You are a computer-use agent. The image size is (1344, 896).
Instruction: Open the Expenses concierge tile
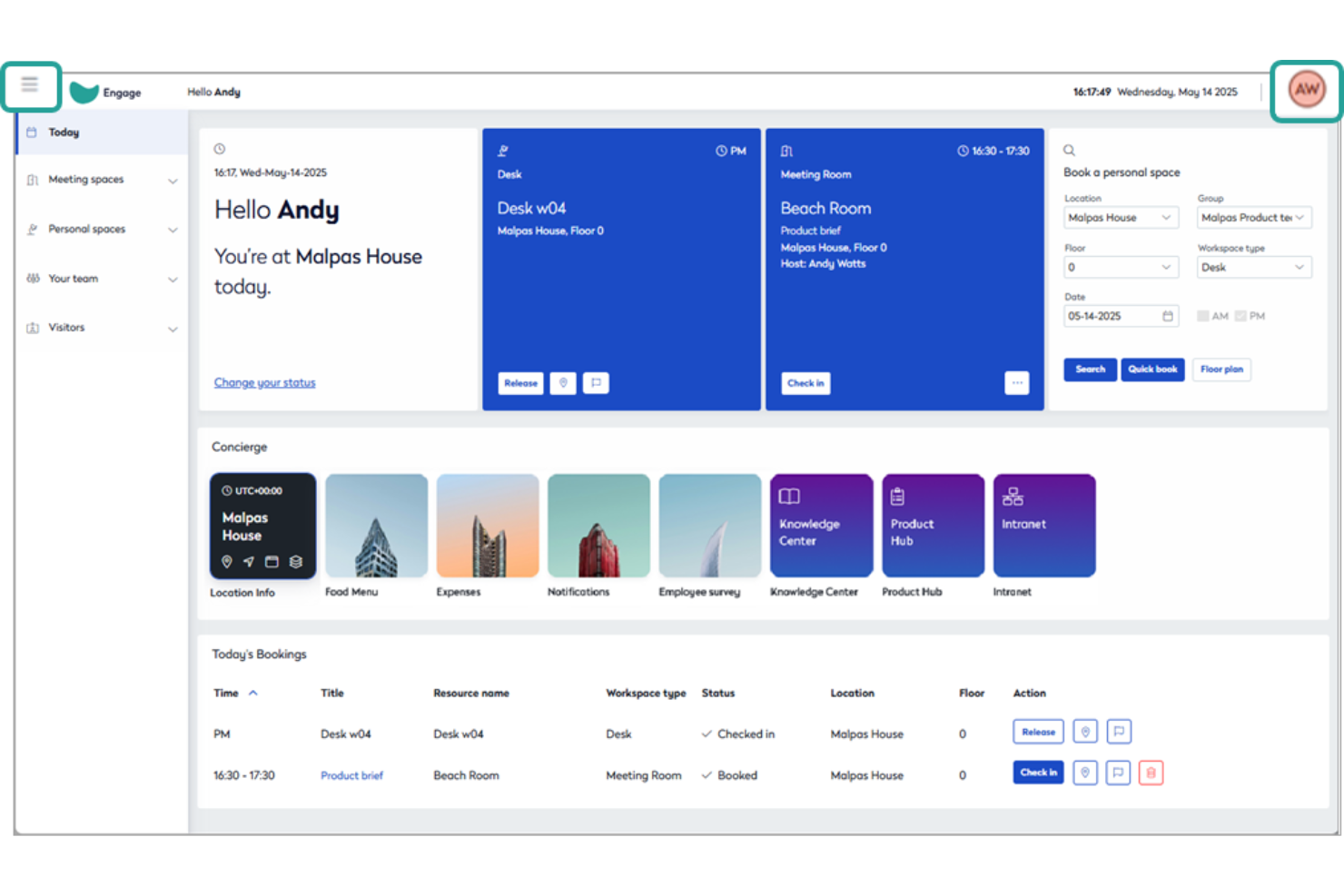[x=488, y=526]
